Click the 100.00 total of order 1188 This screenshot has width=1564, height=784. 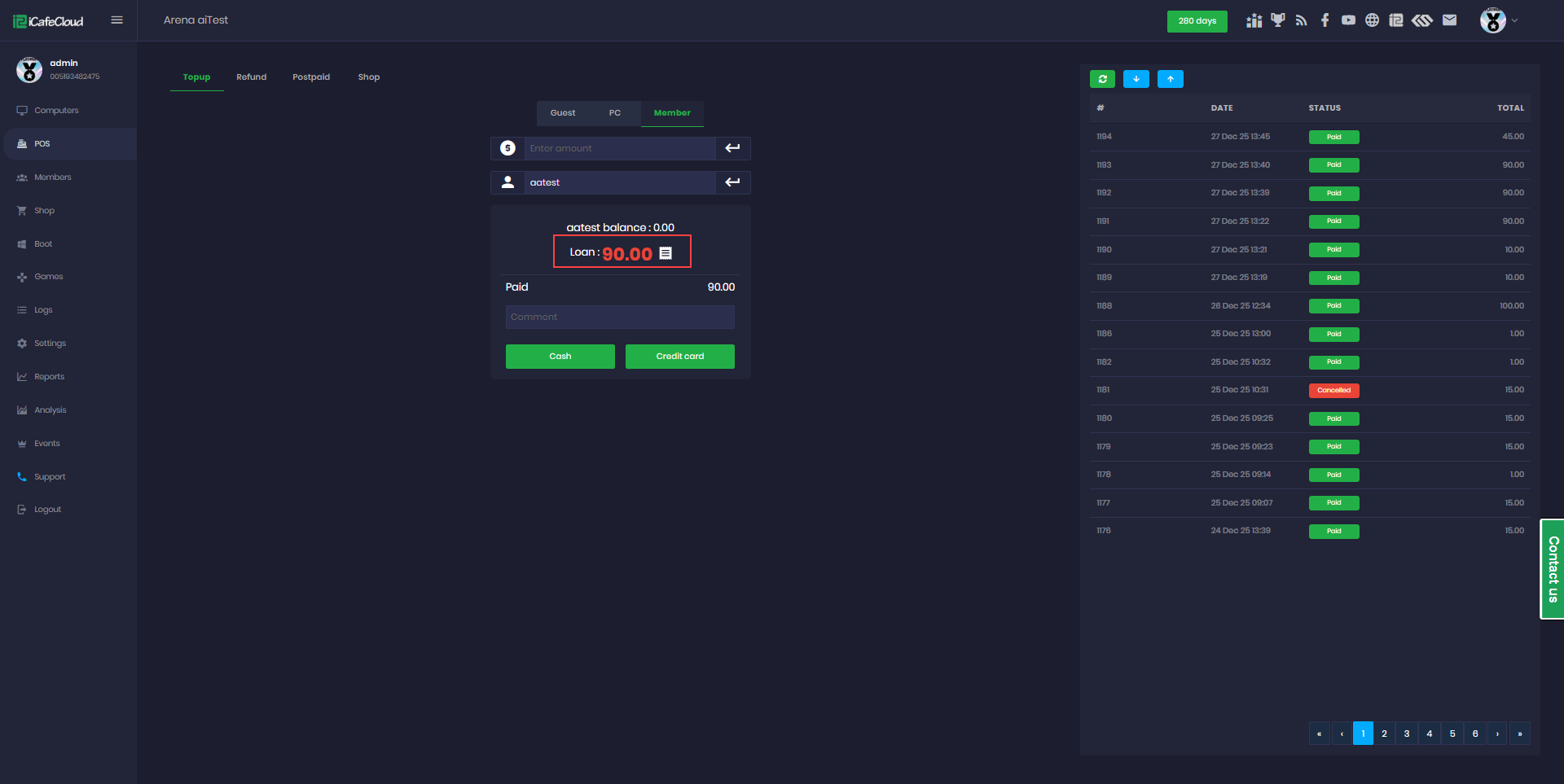pyautogui.click(x=1512, y=306)
